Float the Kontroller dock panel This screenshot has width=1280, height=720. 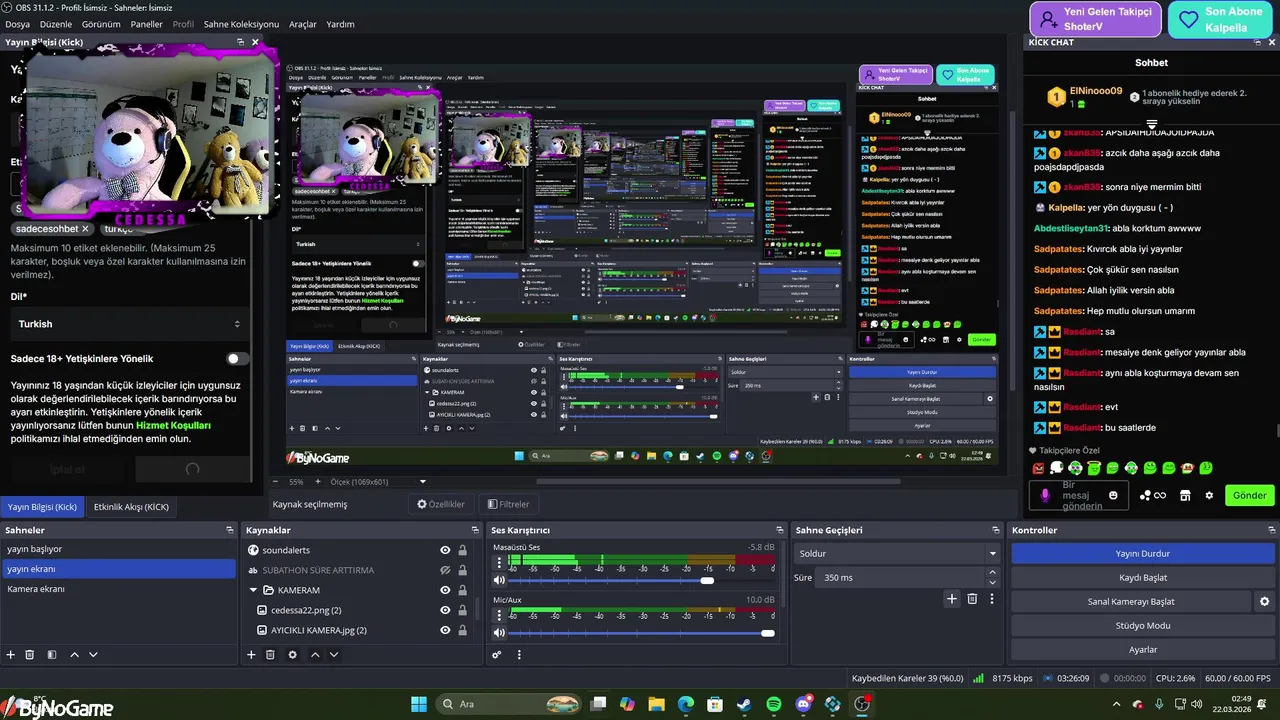point(1270,530)
